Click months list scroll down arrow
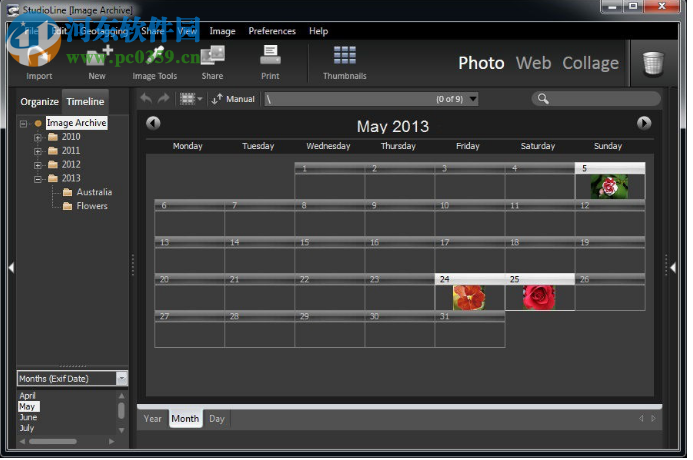The image size is (693, 460). pyautogui.click(x=122, y=430)
